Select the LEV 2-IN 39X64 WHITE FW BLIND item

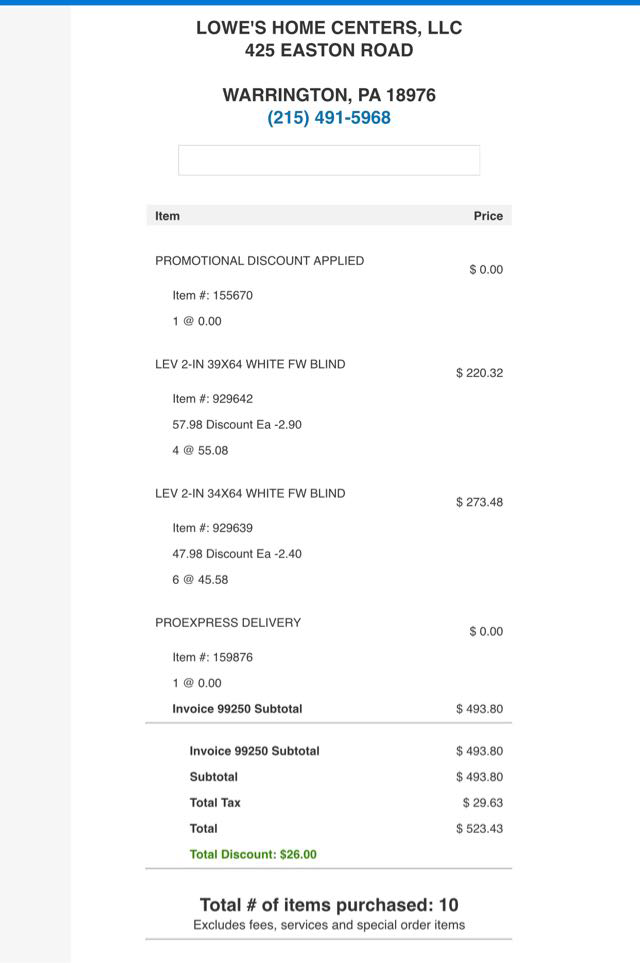(250, 365)
